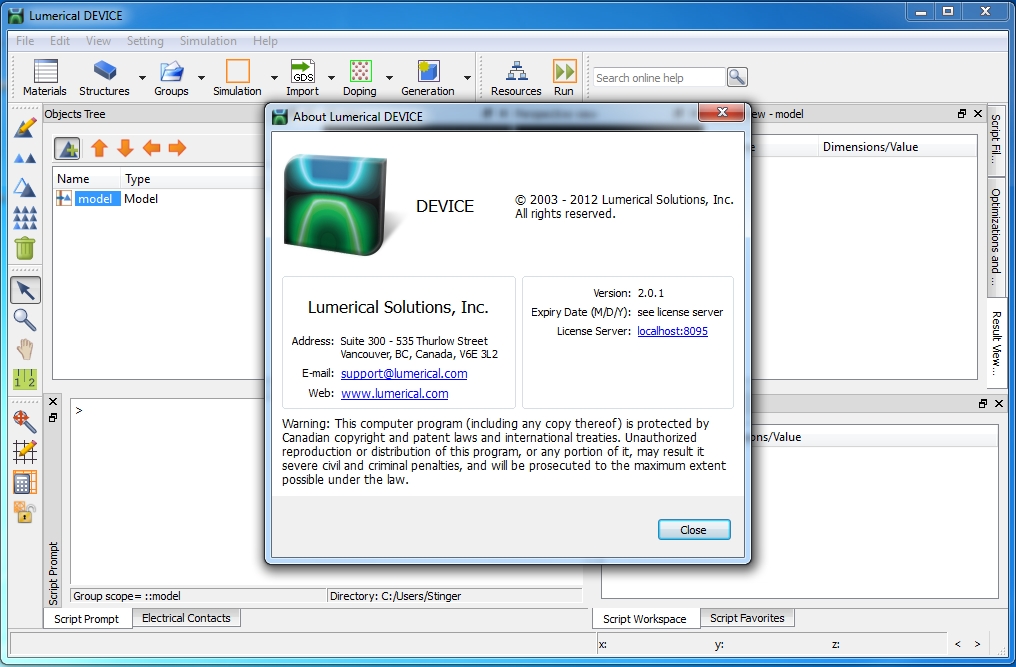The width and height of the screenshot is (1016, 667).
Task: Expand the Generation dropdown arrow
Action: tap(467, 78)
